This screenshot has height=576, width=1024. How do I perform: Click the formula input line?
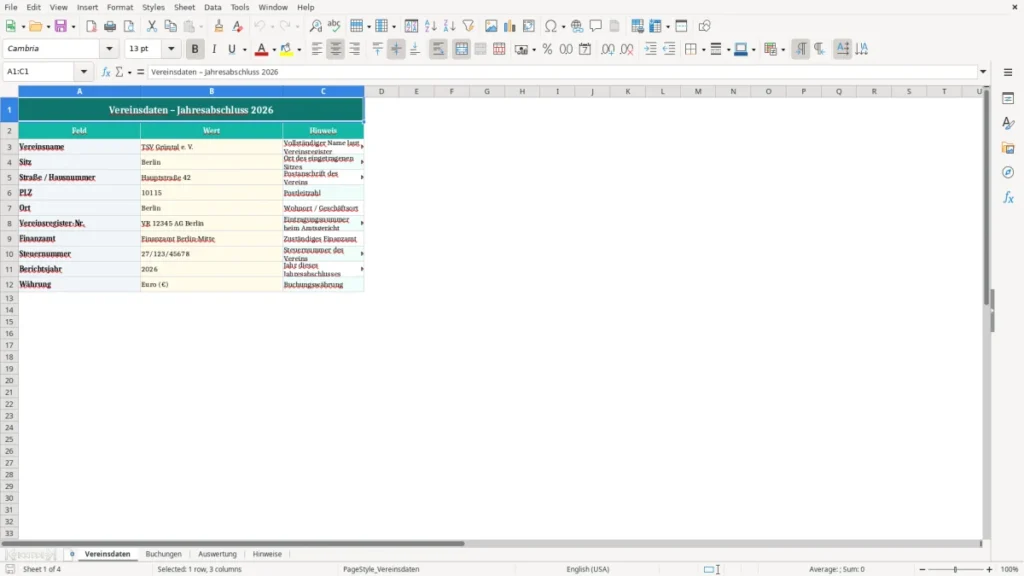(562, 72)
